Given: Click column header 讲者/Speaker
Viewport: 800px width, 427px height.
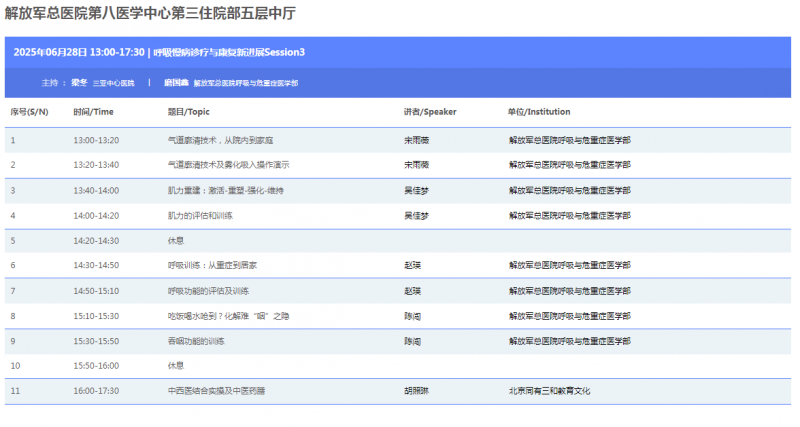Looking at the screenshot, I should click(430, 112).
